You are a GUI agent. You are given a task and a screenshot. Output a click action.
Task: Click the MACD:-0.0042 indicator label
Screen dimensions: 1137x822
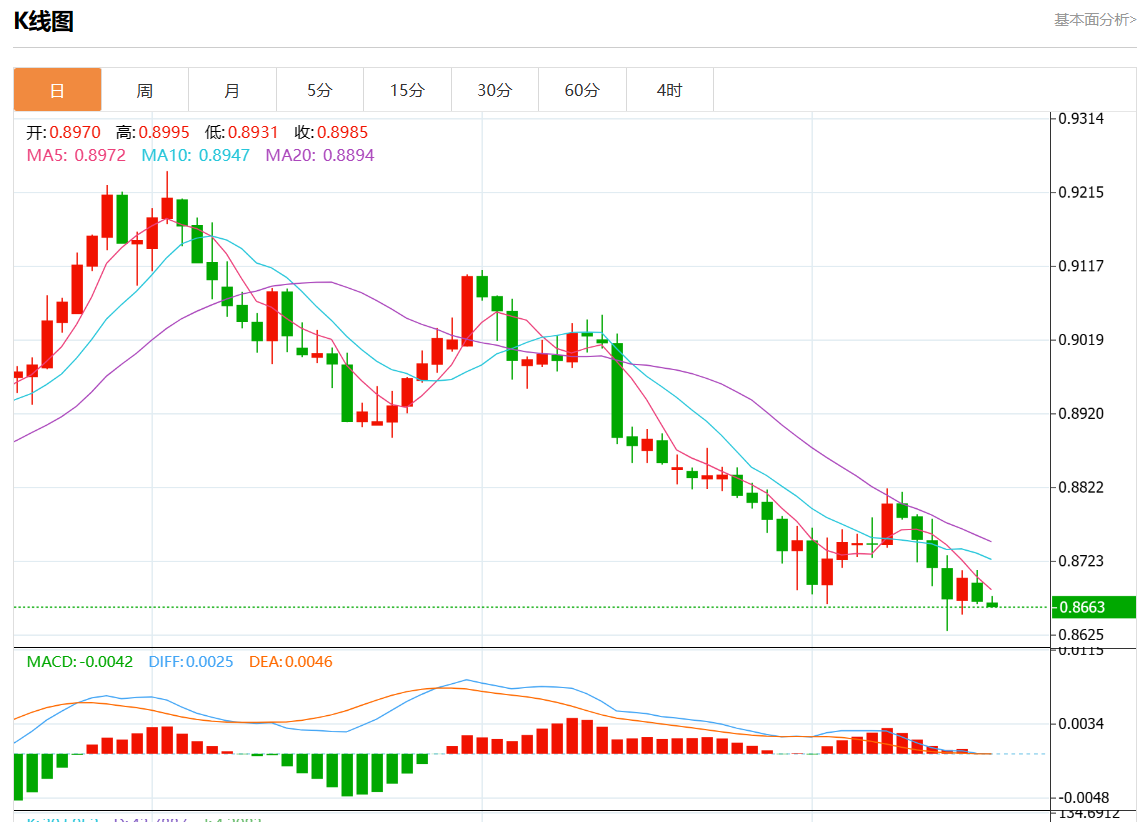pos(80,662)
